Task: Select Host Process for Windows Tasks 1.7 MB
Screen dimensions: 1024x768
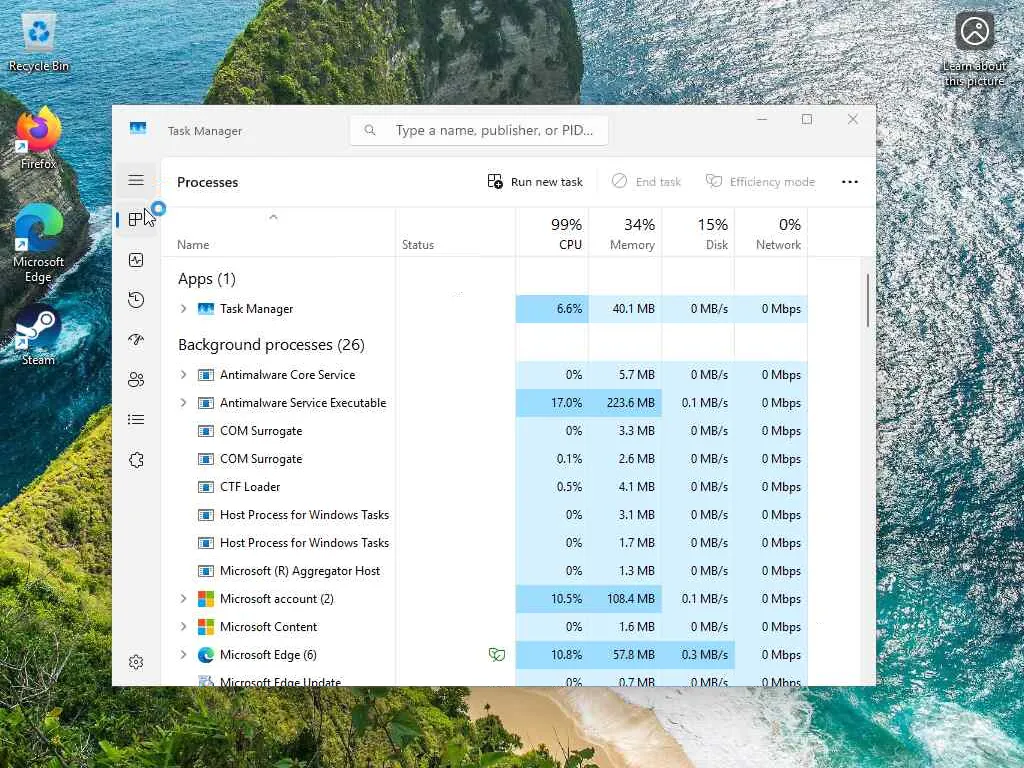Action: [485, 543]
